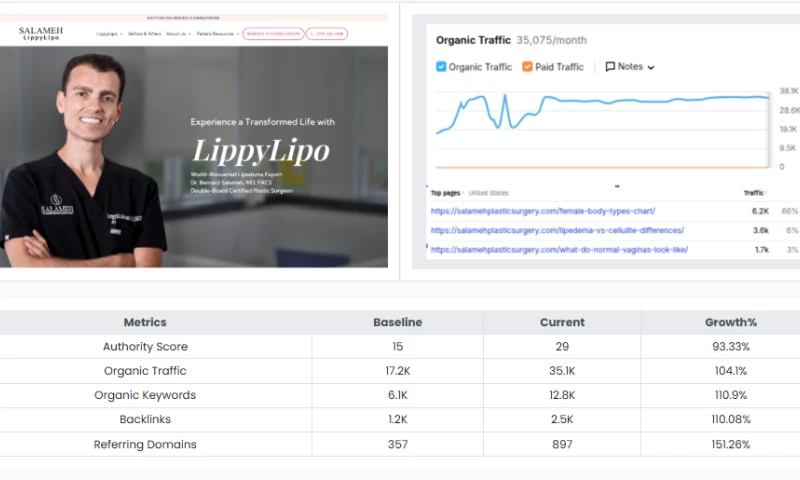Open the what-do-normal-vaginas-look-like link
The height and width of the screenshot is (480, 800).
(559, 250)
